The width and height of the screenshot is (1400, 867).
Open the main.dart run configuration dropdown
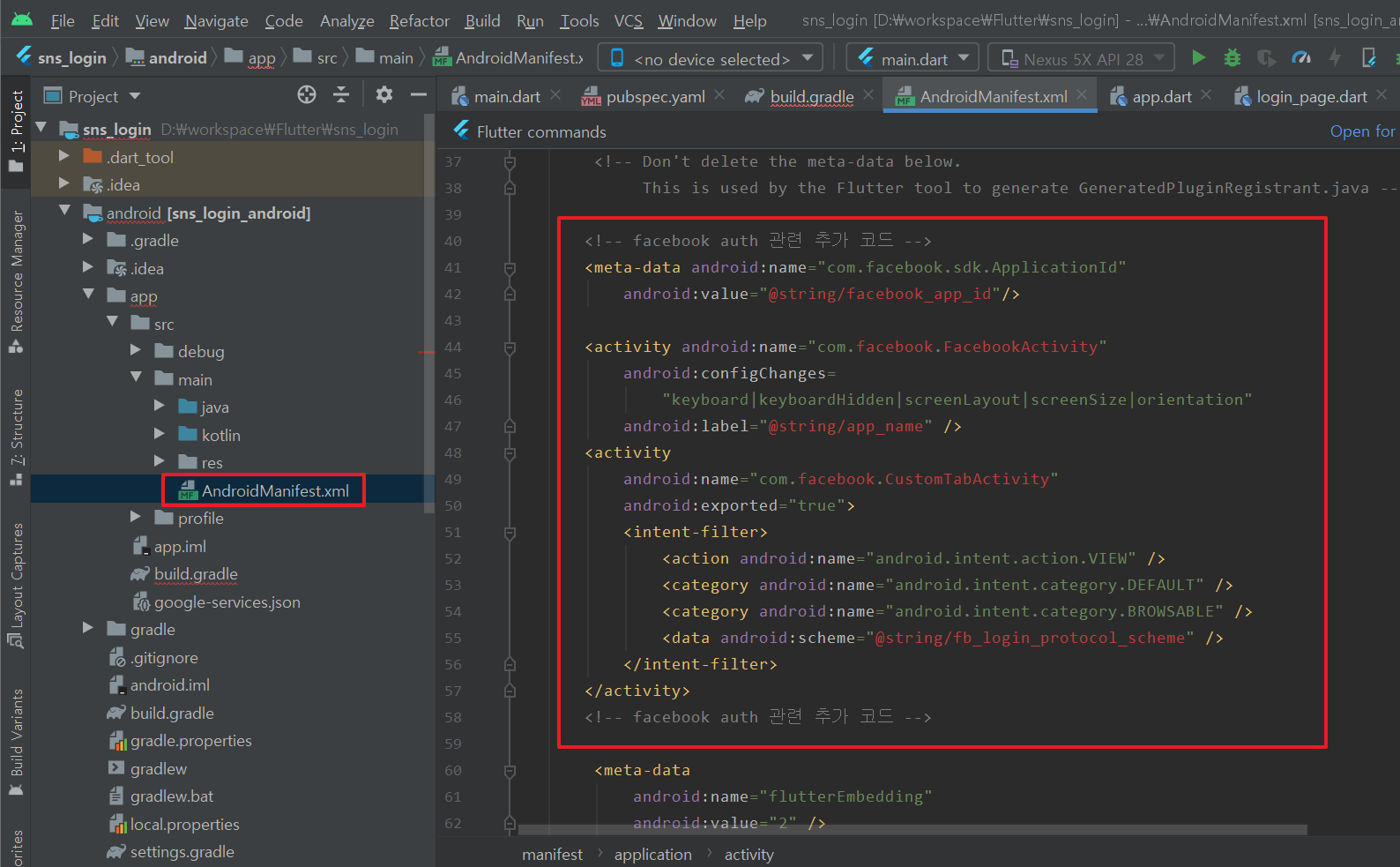912,58
